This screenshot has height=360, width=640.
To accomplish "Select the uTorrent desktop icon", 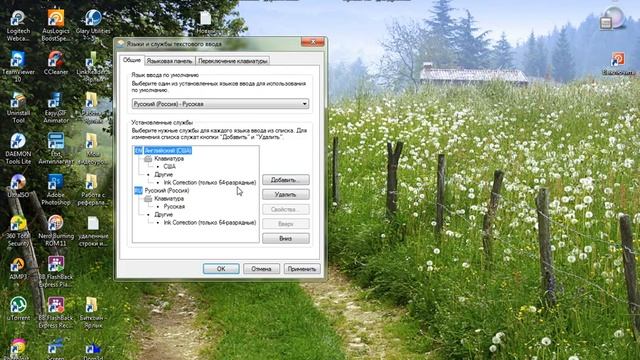I will click(18, 309).
